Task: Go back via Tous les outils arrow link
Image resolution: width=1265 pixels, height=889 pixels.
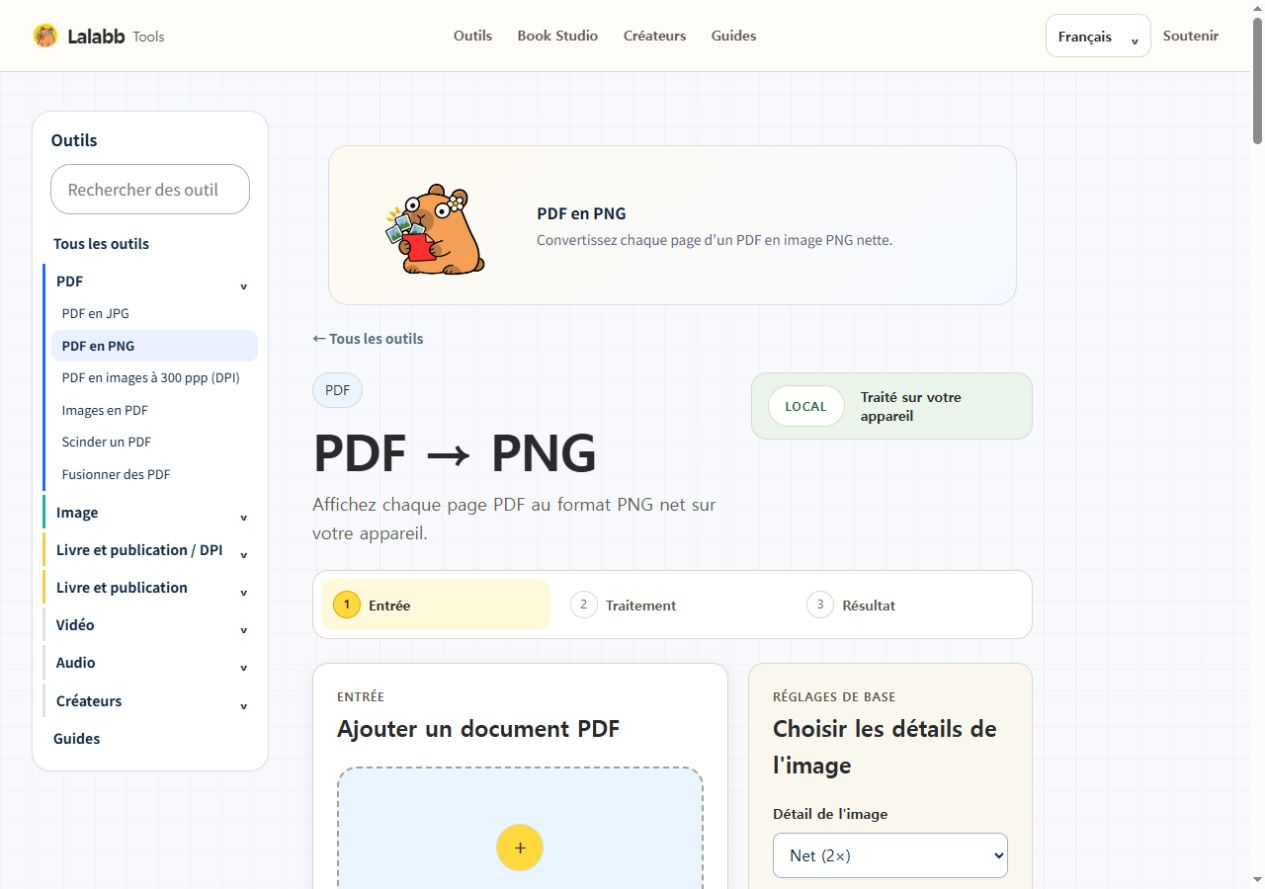Action: tap(368, 339)
